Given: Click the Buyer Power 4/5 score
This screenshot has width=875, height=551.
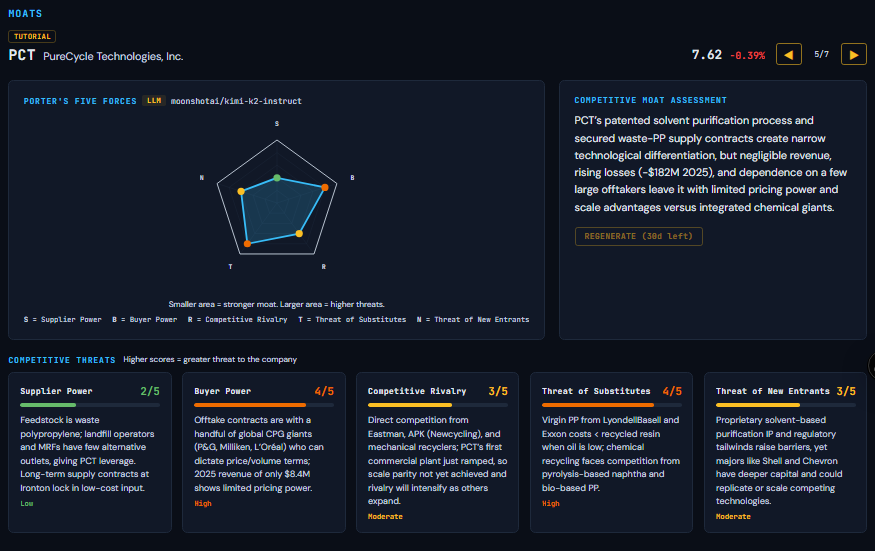Looking at the screenshot, I should 324,391.
